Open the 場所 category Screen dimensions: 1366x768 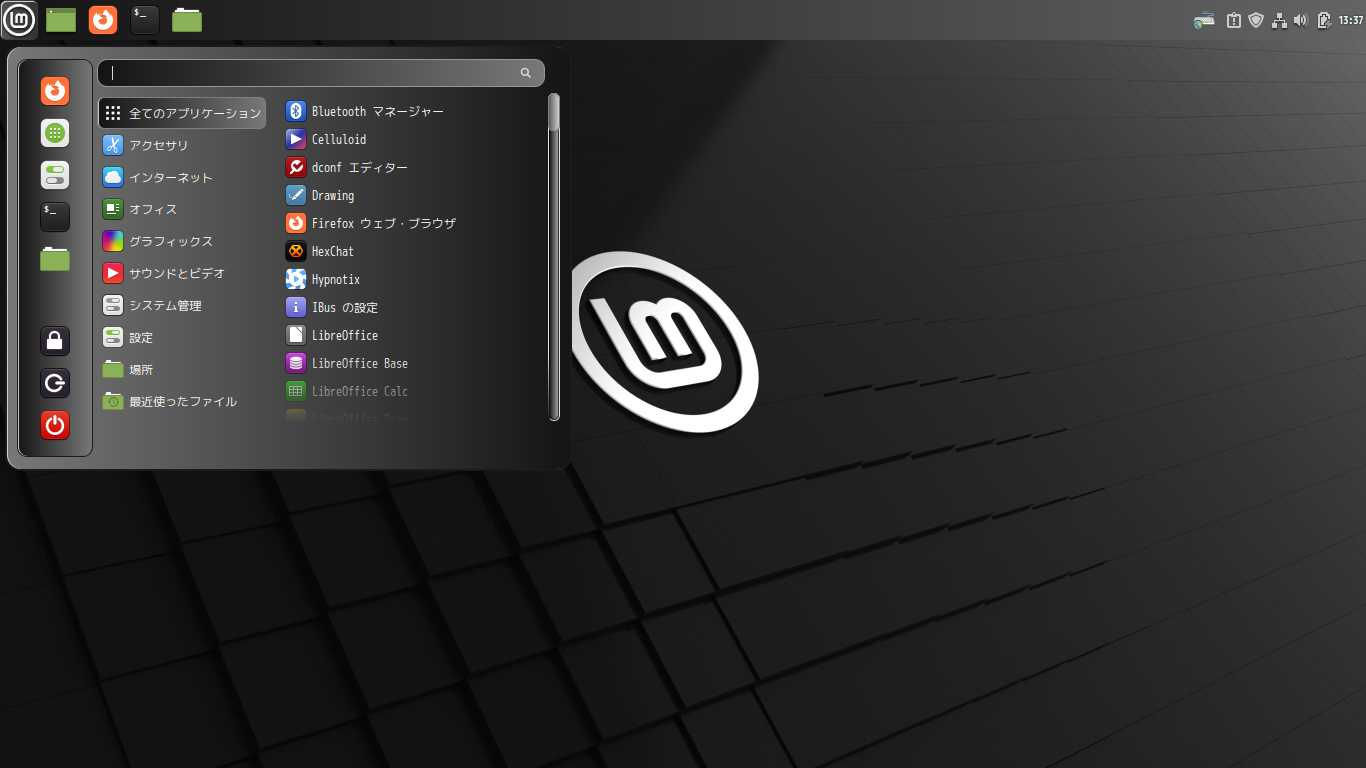(182, 369)
